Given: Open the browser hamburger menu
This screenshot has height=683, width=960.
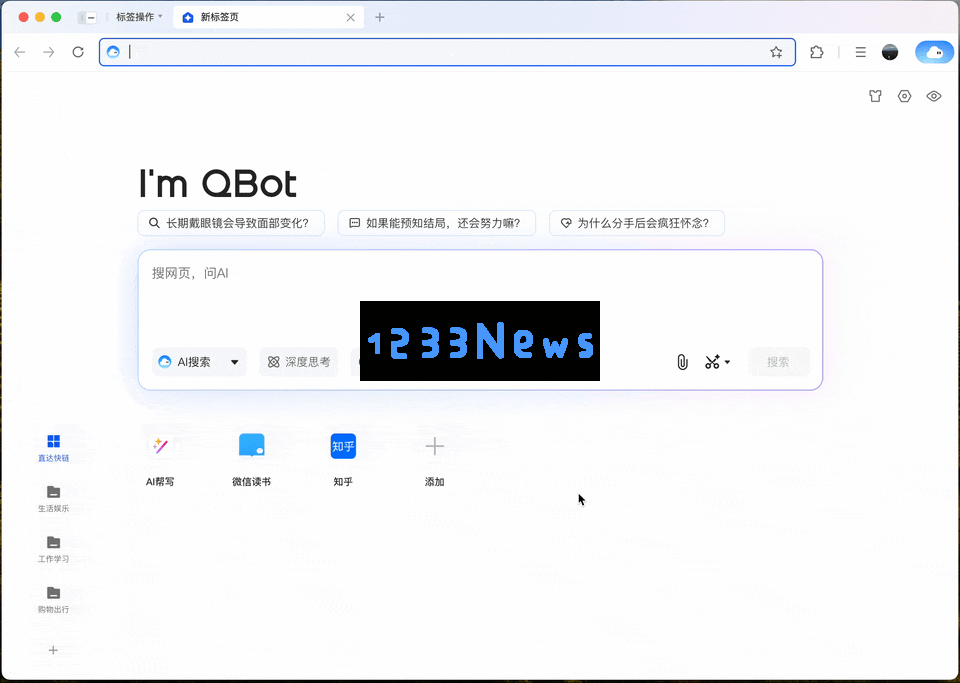Looking at the screenshot, I should [860, 52].
